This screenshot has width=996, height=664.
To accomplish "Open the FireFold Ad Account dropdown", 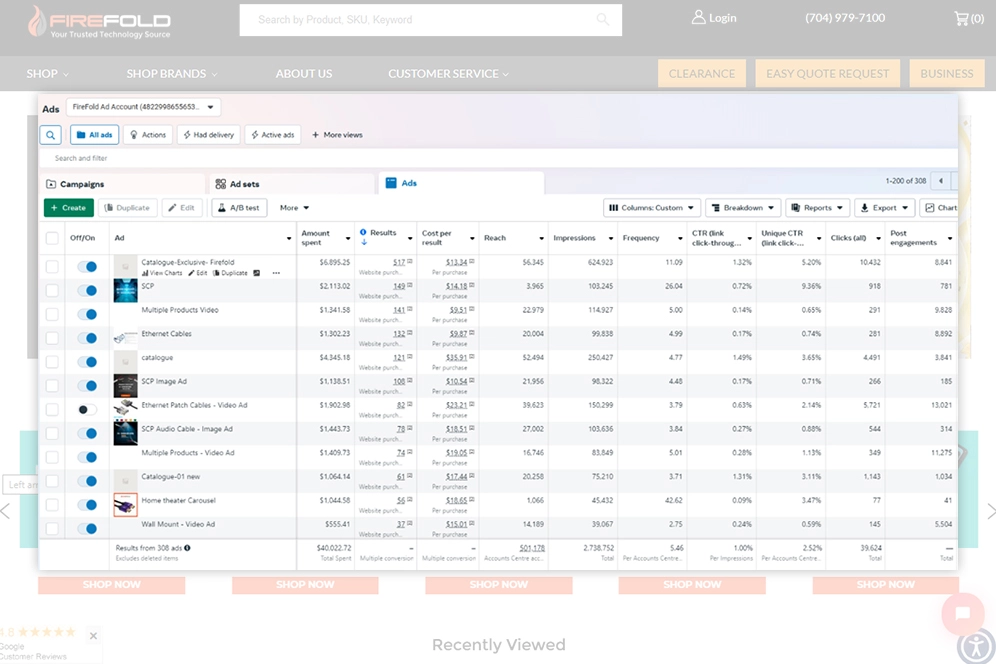I will [144, 107].
